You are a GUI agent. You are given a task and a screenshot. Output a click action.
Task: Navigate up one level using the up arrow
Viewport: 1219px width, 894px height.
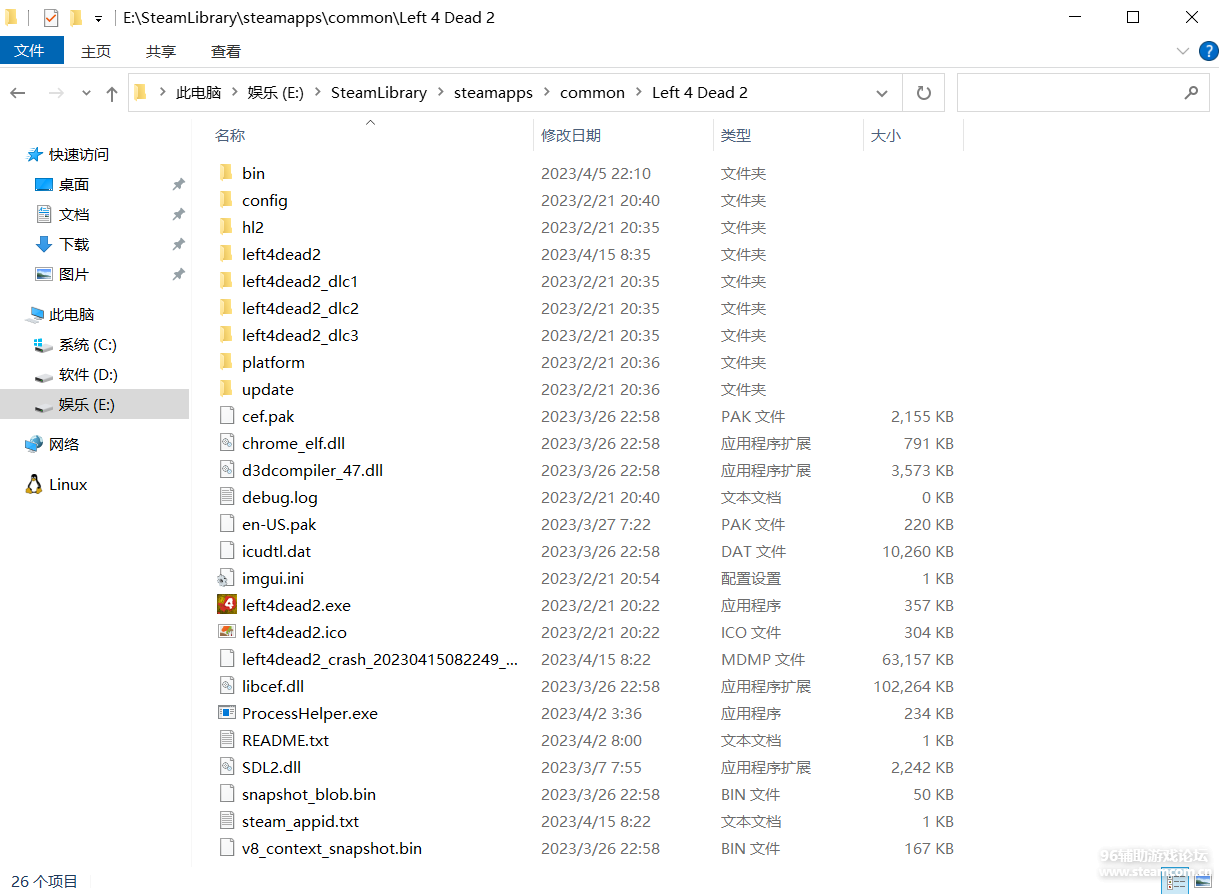point(111,92)
